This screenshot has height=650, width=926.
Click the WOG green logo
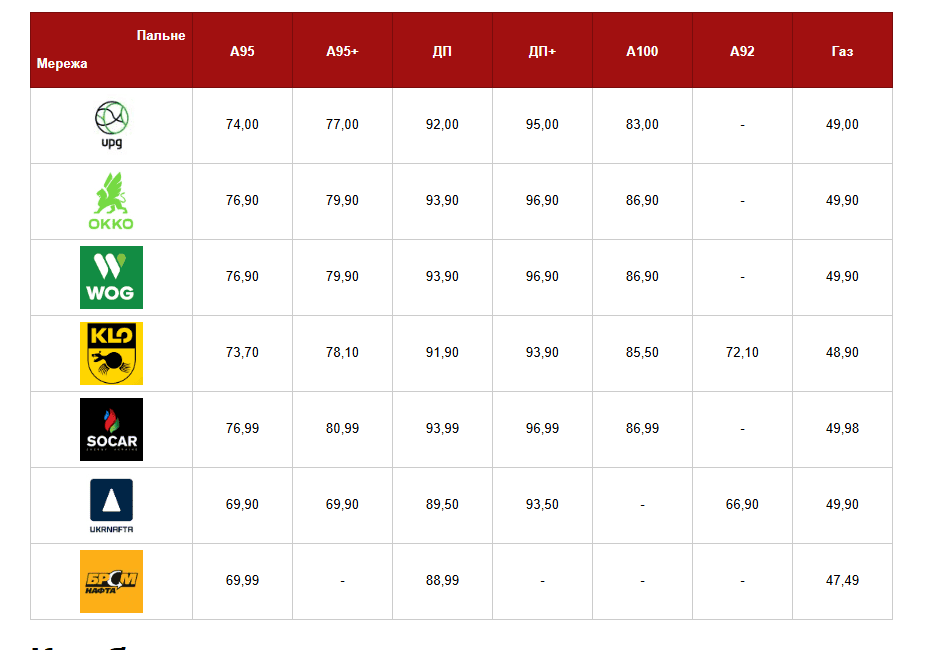111,277
